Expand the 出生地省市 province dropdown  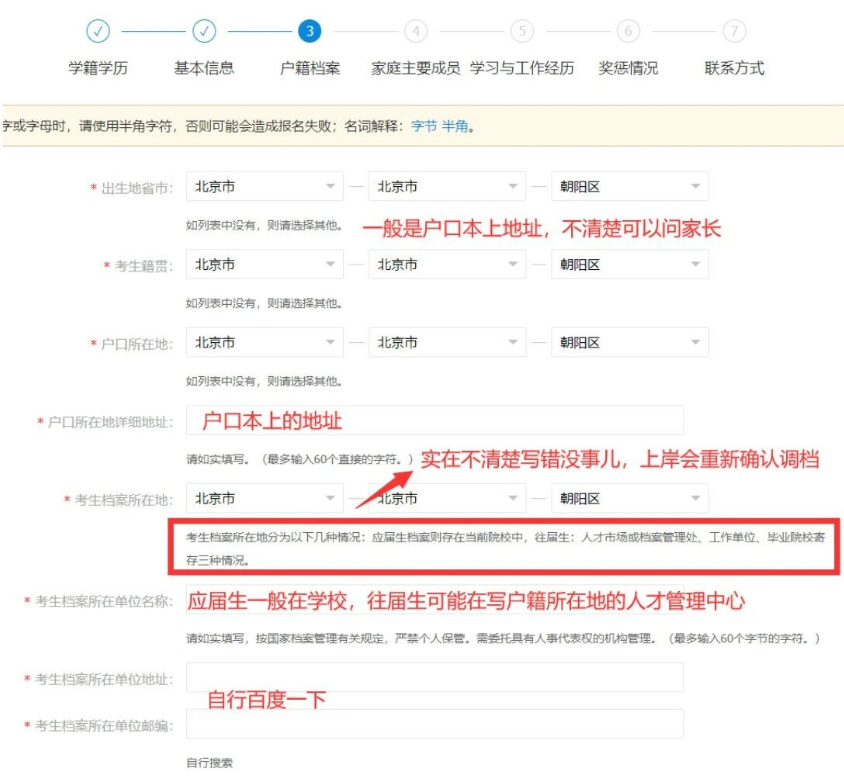pyautogui.click(x=264, y=186)
